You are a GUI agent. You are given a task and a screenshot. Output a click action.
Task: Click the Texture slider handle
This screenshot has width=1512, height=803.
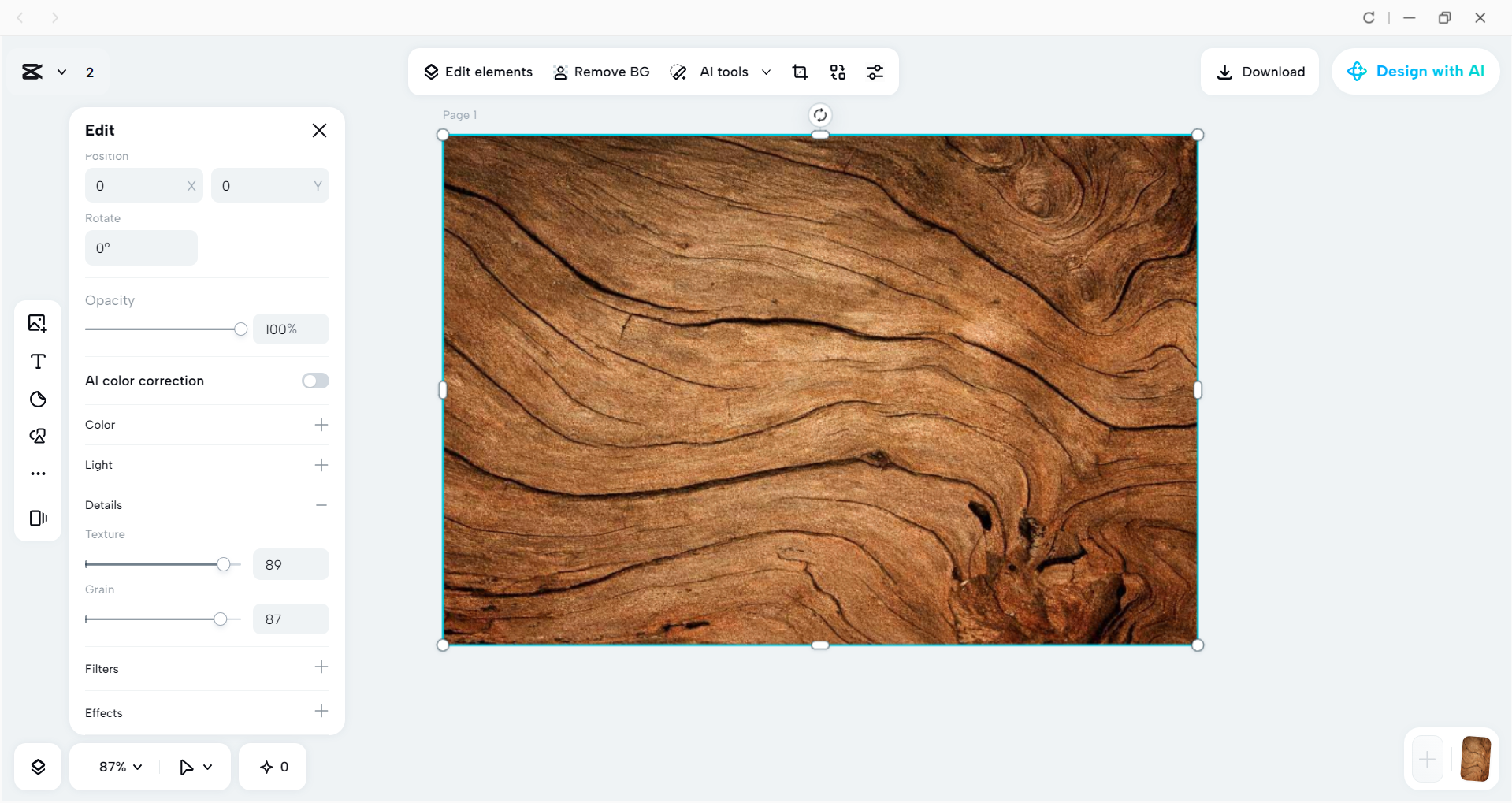tap(224, 564)
